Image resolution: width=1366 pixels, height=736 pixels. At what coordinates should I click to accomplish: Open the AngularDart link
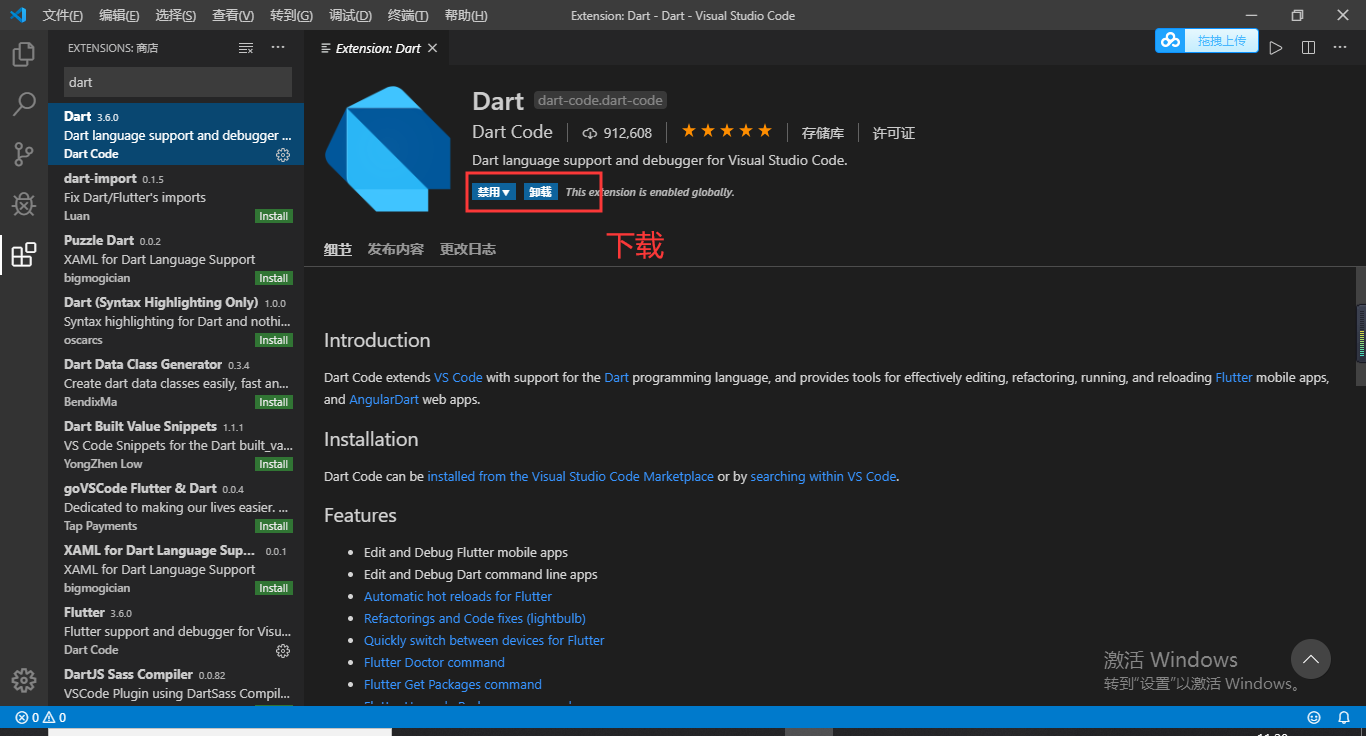click(x=384, y=400)
